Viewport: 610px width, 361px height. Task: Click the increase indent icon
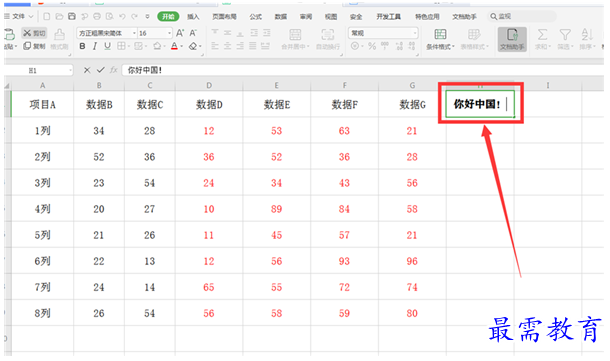point(266,33)
